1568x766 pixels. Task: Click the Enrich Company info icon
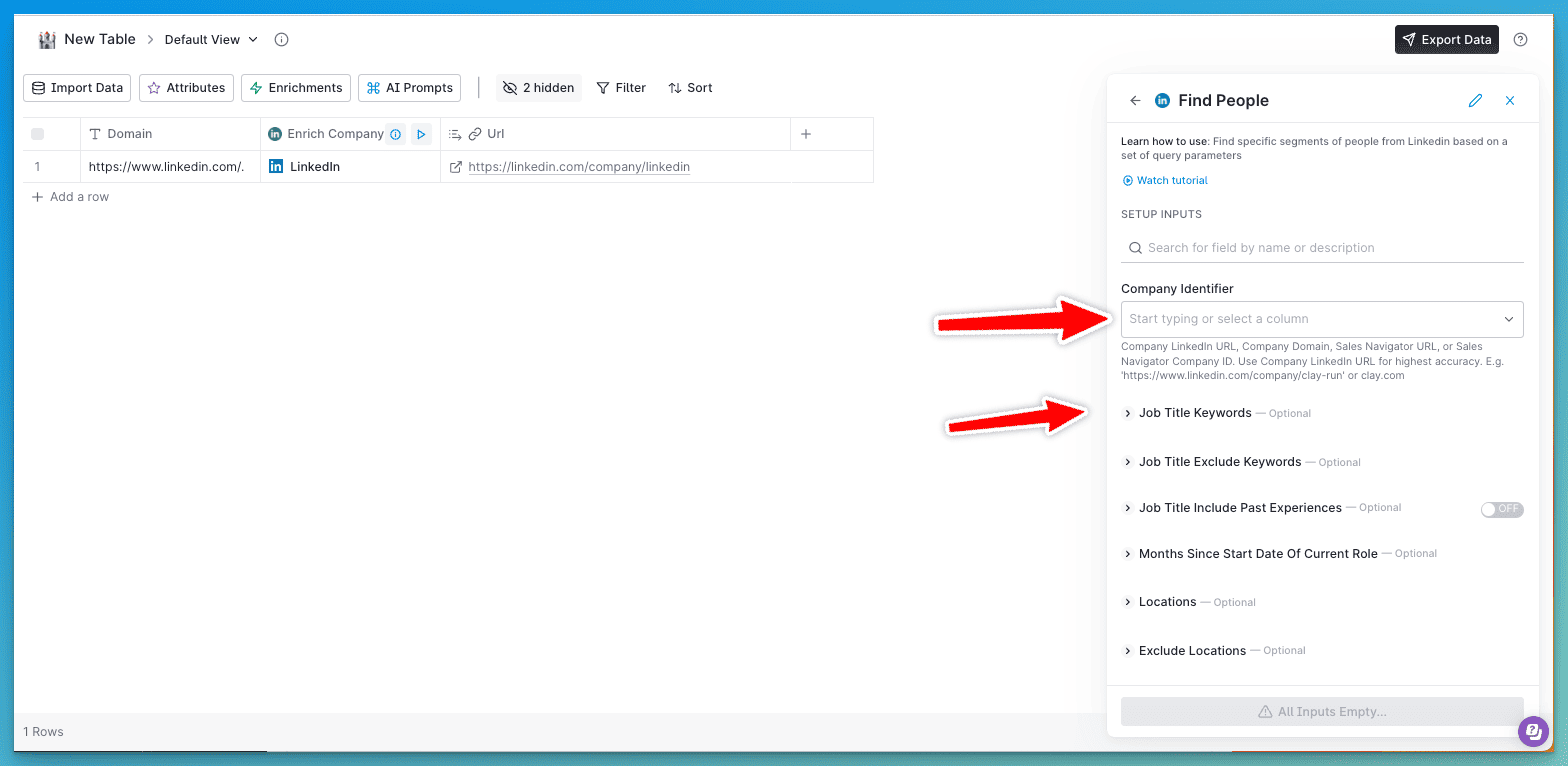point(396,134)
